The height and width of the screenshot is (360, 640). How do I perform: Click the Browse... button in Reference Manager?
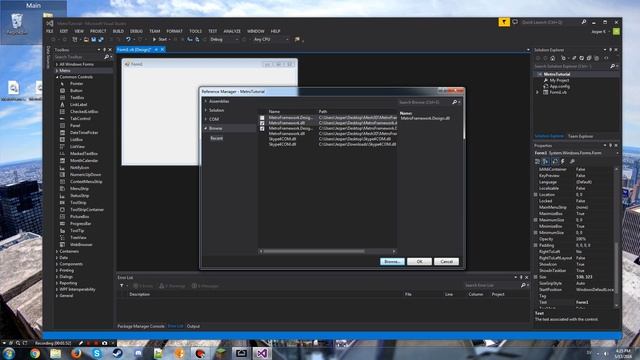[x=392, y=262]
